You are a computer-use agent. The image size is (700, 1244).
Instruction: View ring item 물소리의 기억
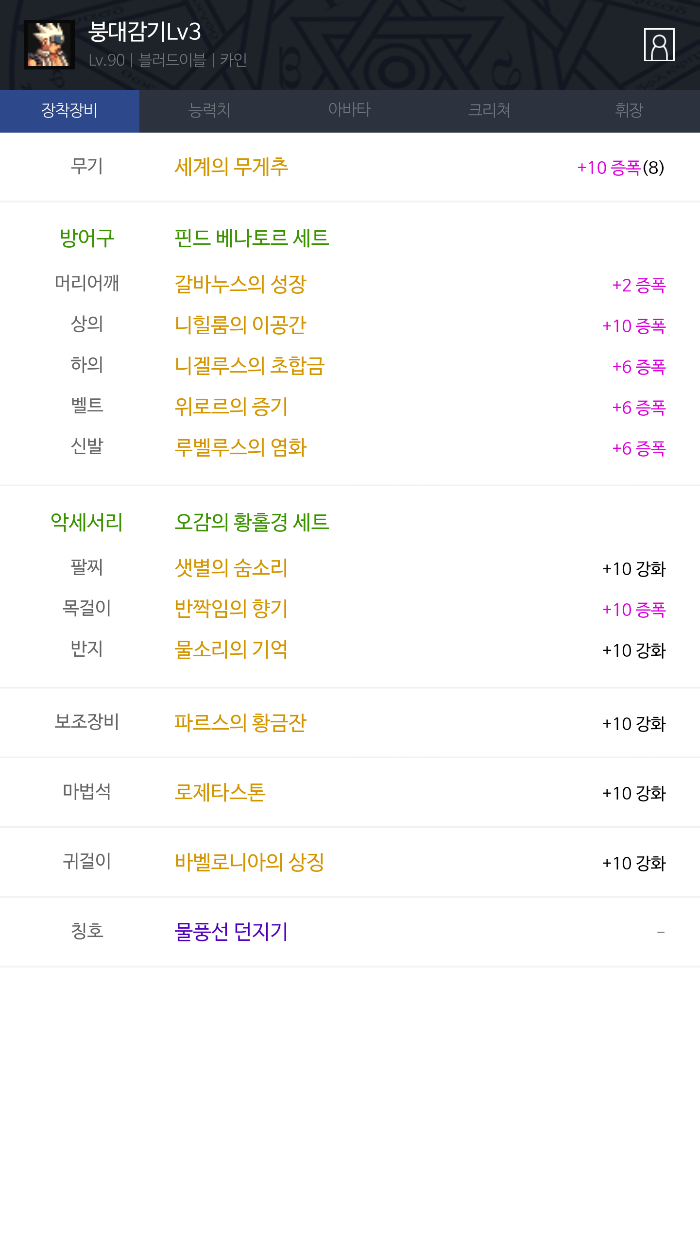click(231, 650)
